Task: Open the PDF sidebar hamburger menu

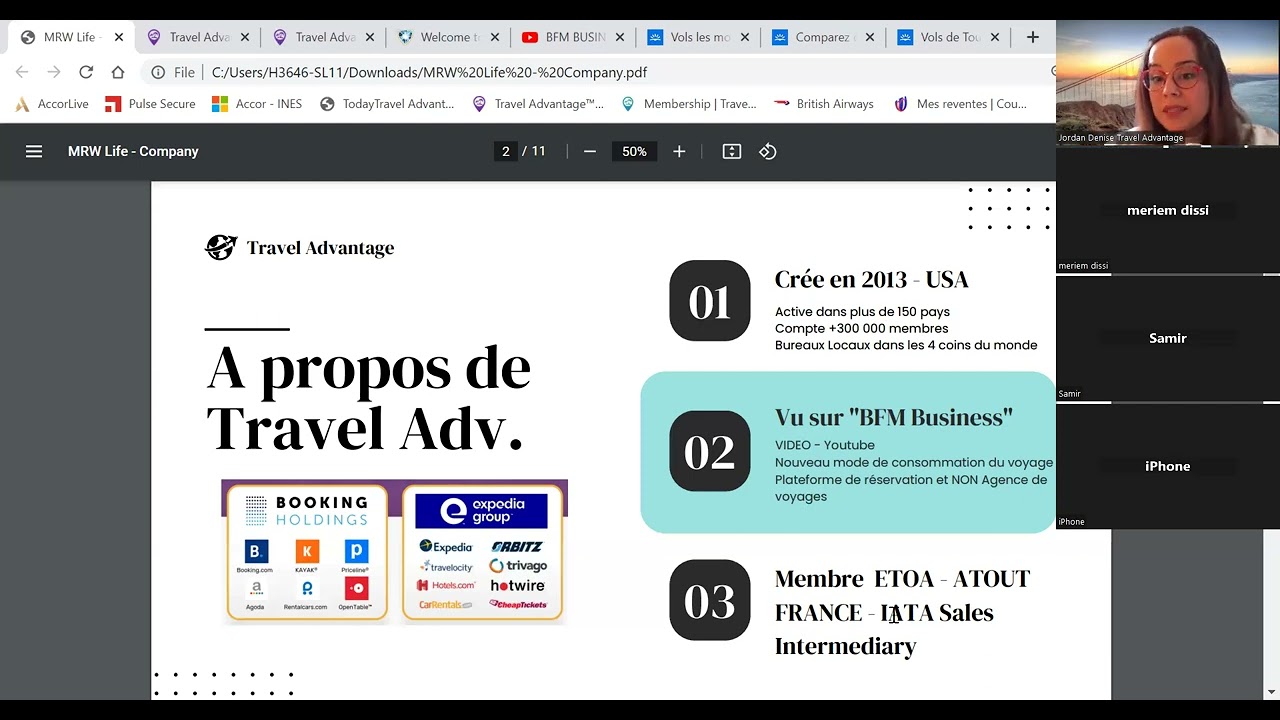Action: click(x=34, y=151)
